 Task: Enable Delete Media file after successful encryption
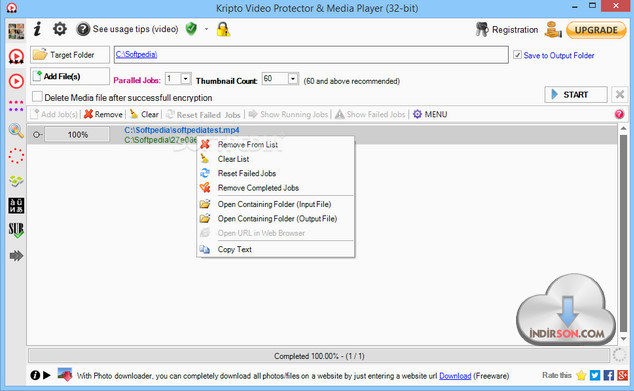(x=37, y=97)
